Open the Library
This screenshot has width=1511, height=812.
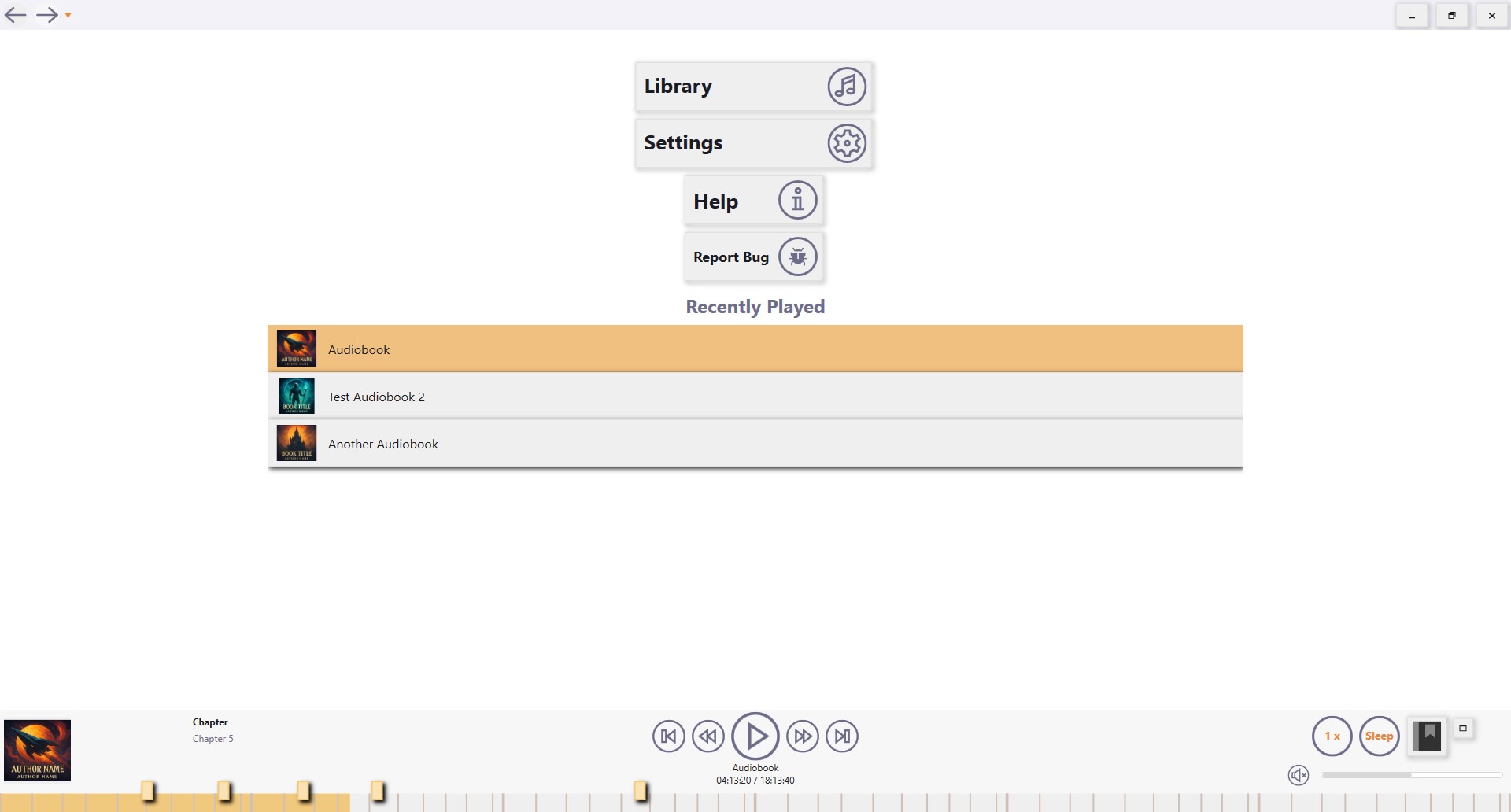click(753, 87)
